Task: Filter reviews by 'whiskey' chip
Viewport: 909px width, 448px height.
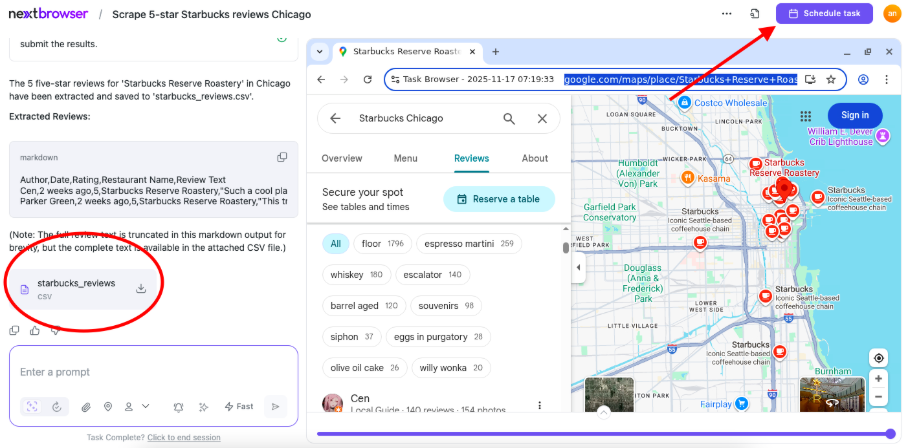Action: pyautogui.click(x=357, y=275)
